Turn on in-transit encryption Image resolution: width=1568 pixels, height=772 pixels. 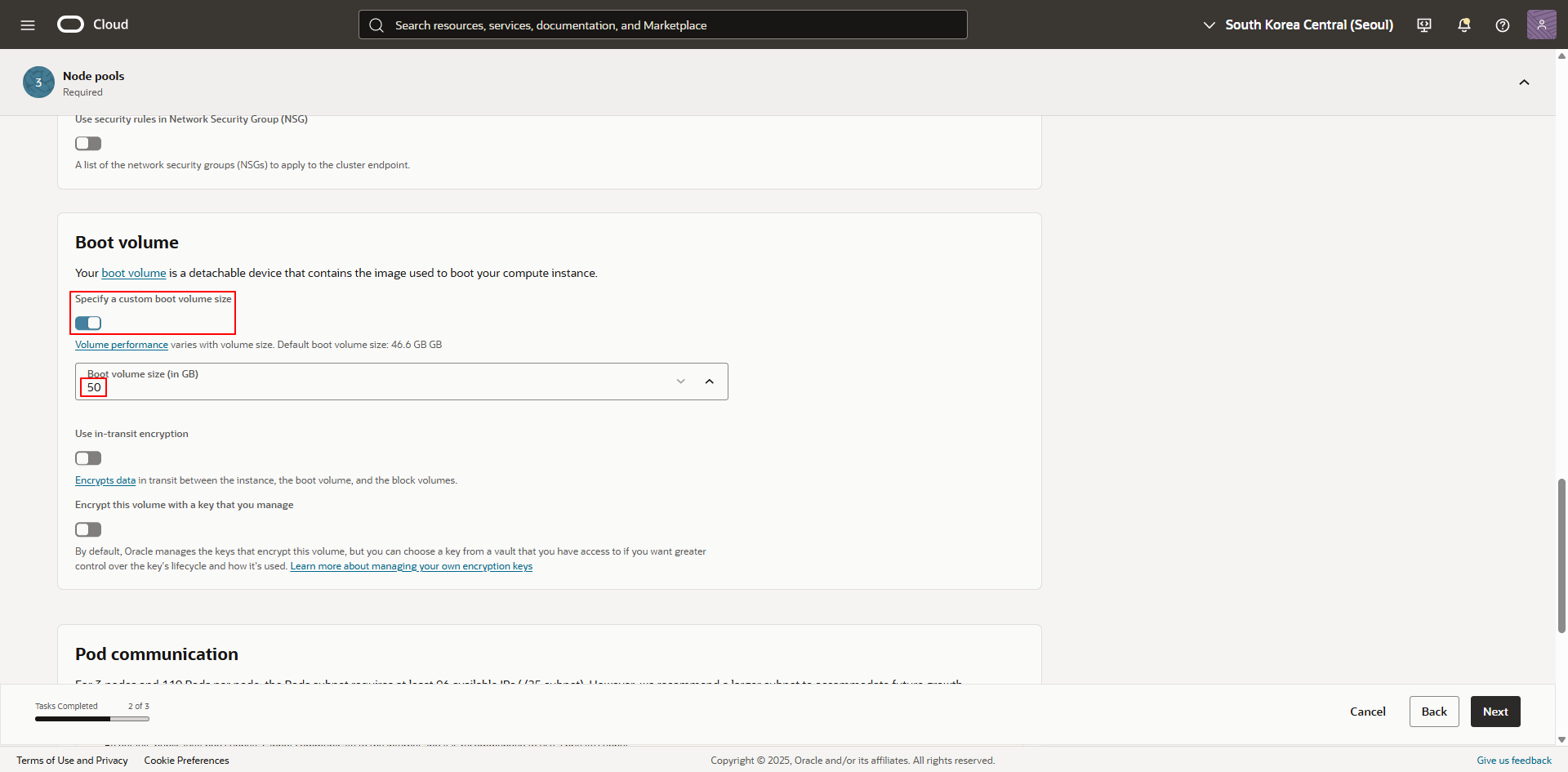click(88, 458)
